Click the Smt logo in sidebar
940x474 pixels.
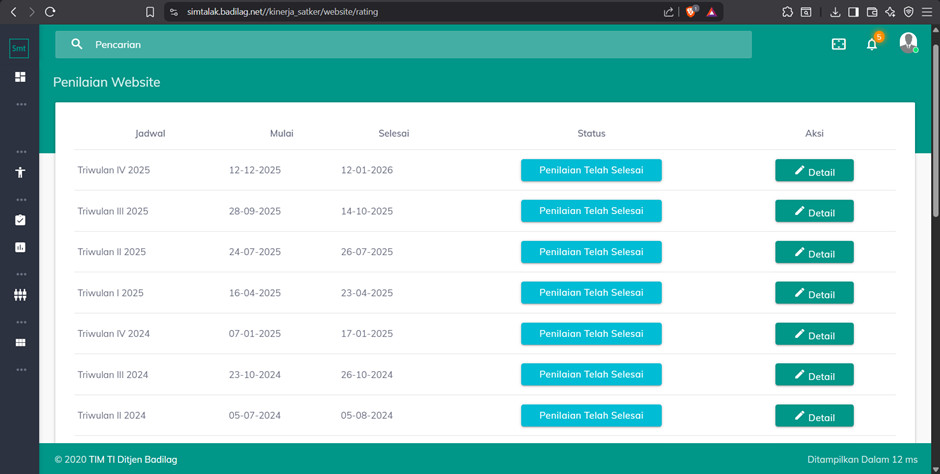pyautogui.click(x=19, y=48)
